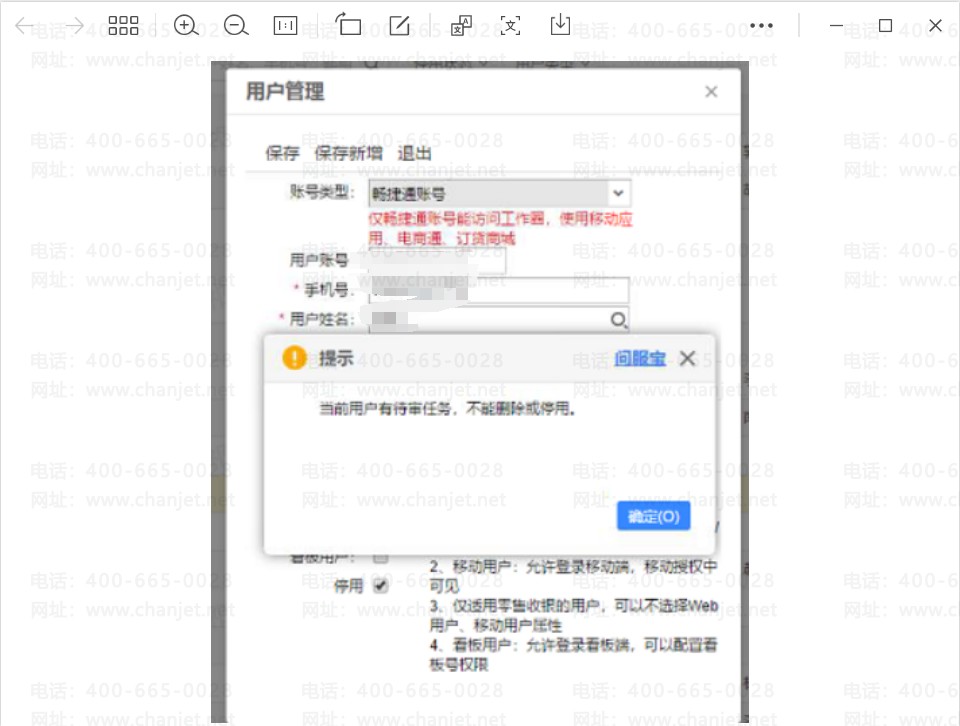Click the 用户账号 input field
Viewport: 960px width, 726px height.
click(437, 261)
